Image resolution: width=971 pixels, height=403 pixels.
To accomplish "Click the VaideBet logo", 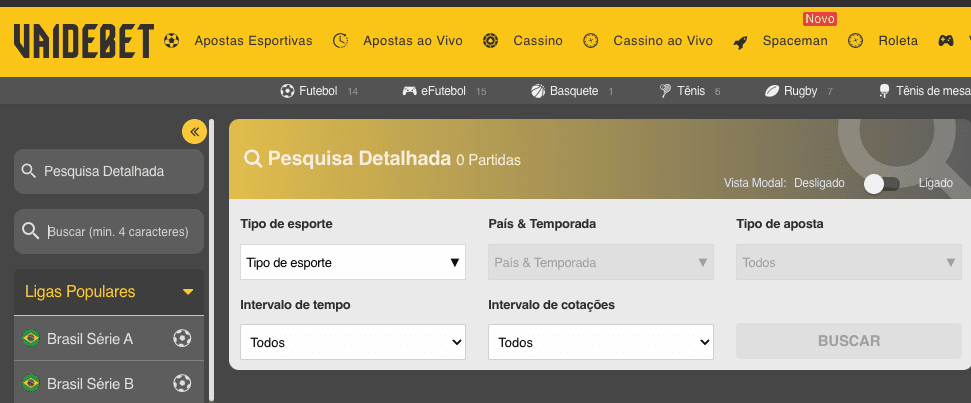I will [x=84, y=41].
